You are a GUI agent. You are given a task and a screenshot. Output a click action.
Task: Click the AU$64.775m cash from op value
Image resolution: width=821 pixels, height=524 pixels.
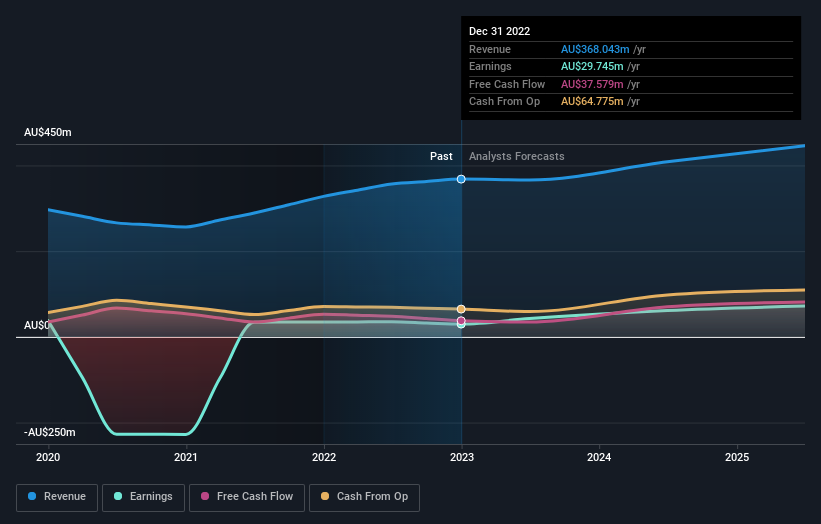click(592, 102)
